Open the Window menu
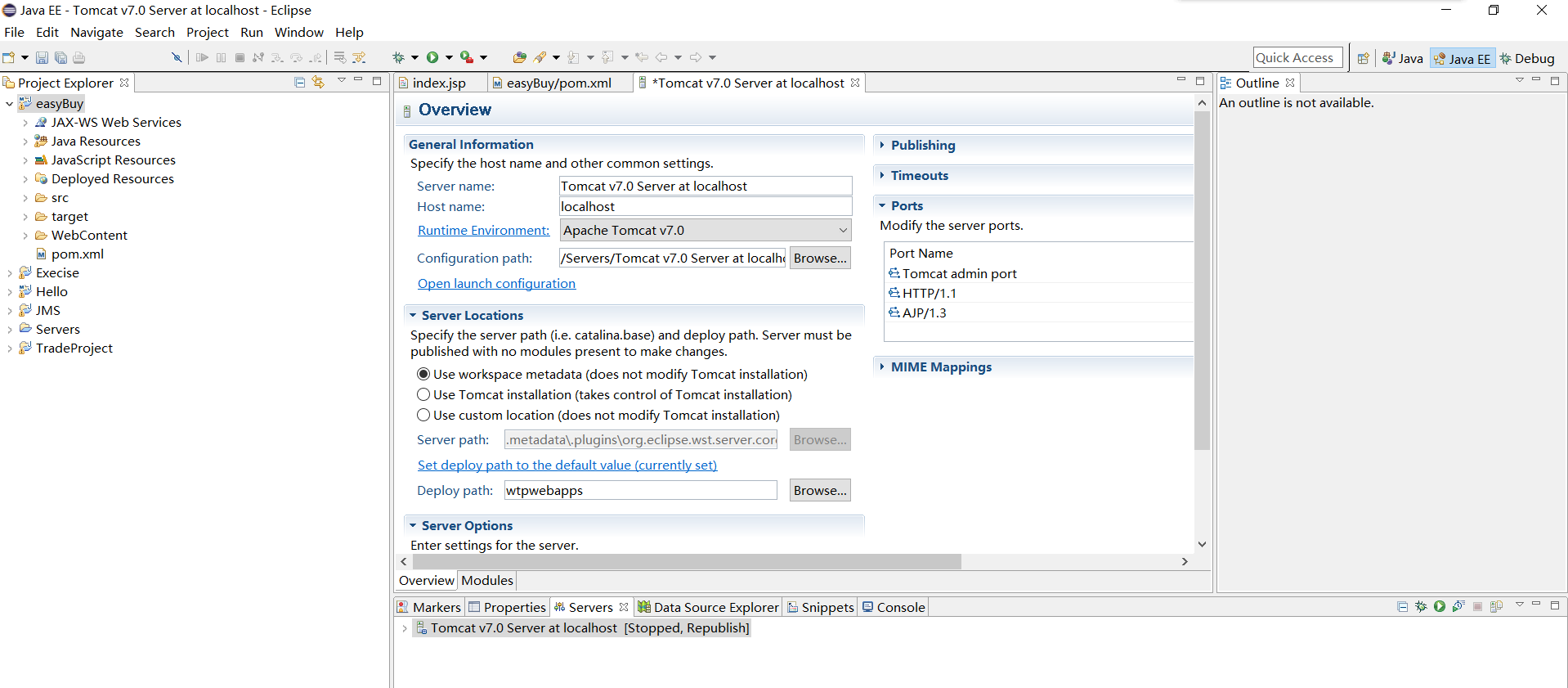This screenshot has height=688, width=1568. pyautogui.click(x=298, y=32)
